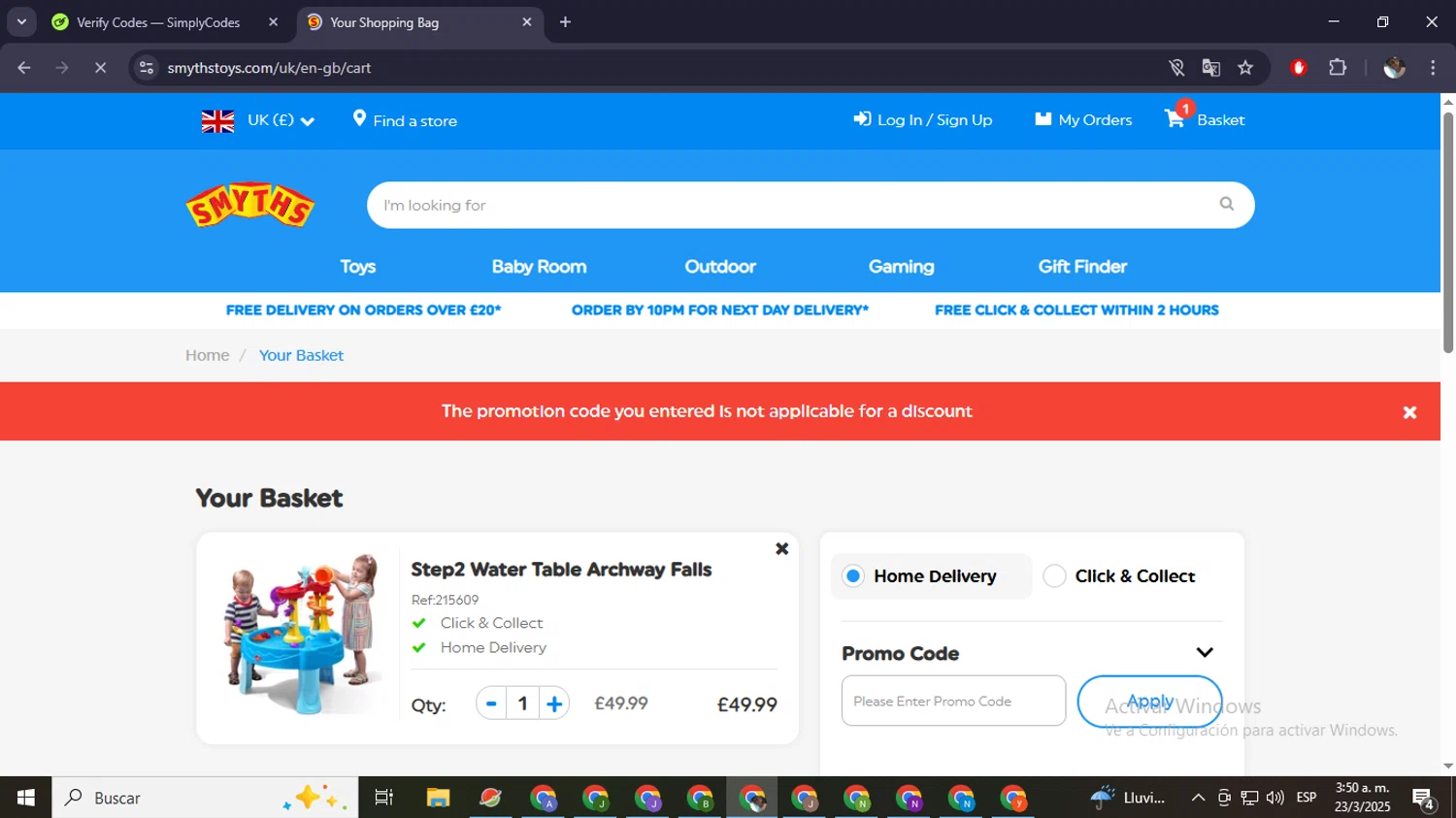Stop loading the page

(100, 67)
